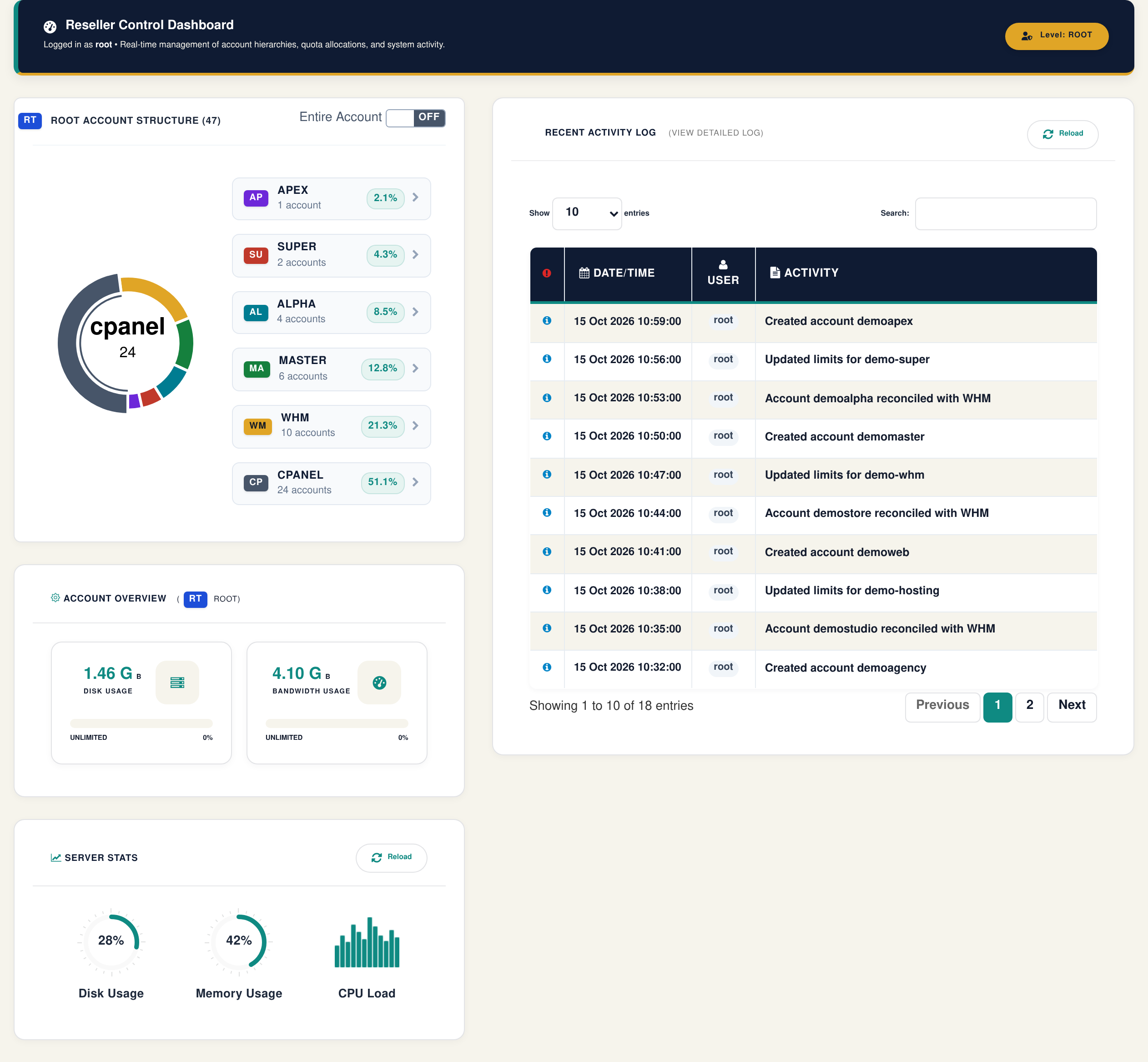The image size is (1148, 1062).
Task: Click info icon for demomaster row
Action: [x=547, y=436]
